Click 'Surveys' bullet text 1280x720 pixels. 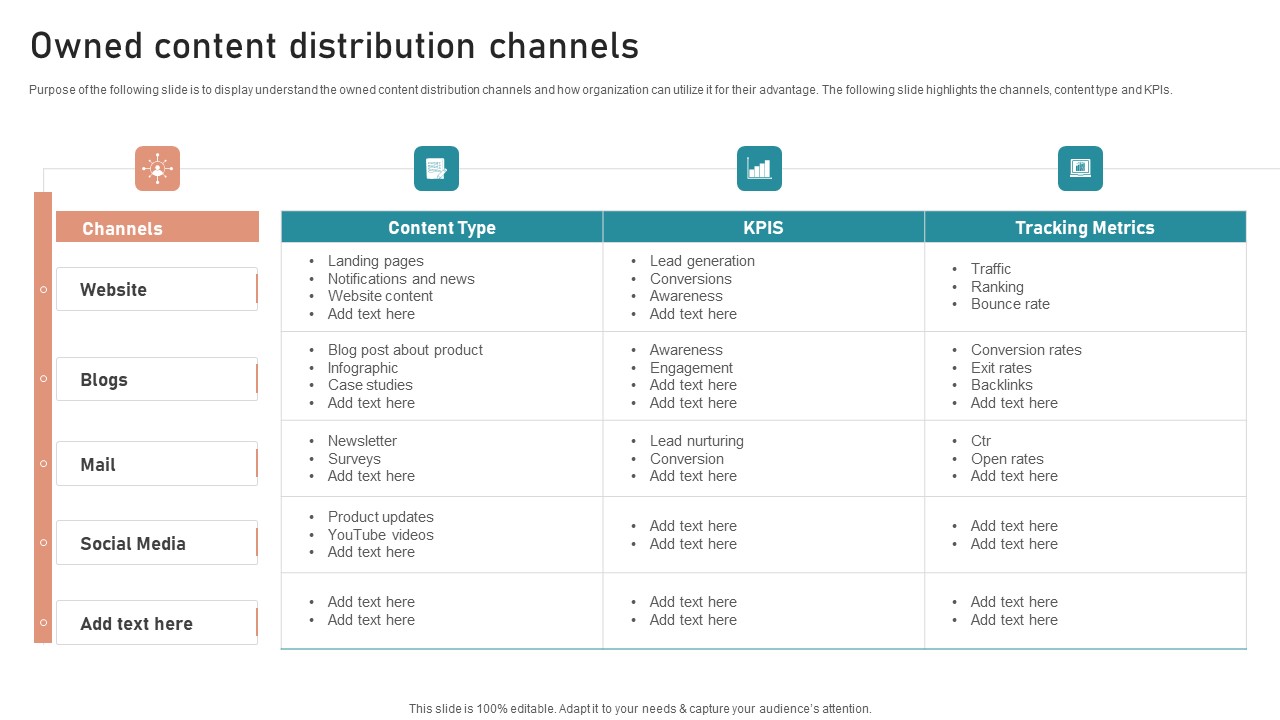coord(354,459)
